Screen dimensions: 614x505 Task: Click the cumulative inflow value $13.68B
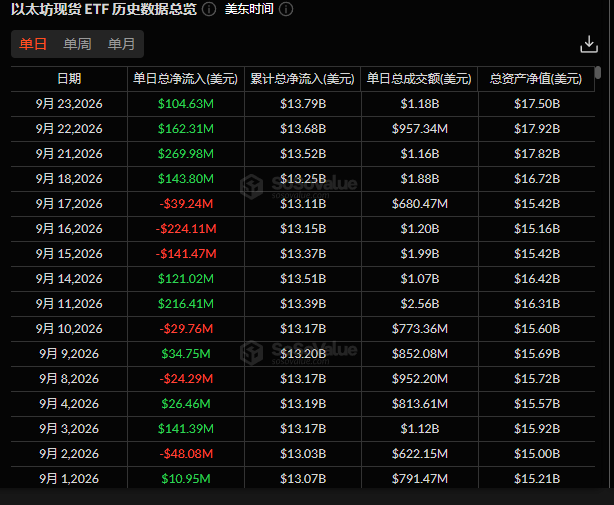pos(303,129)
